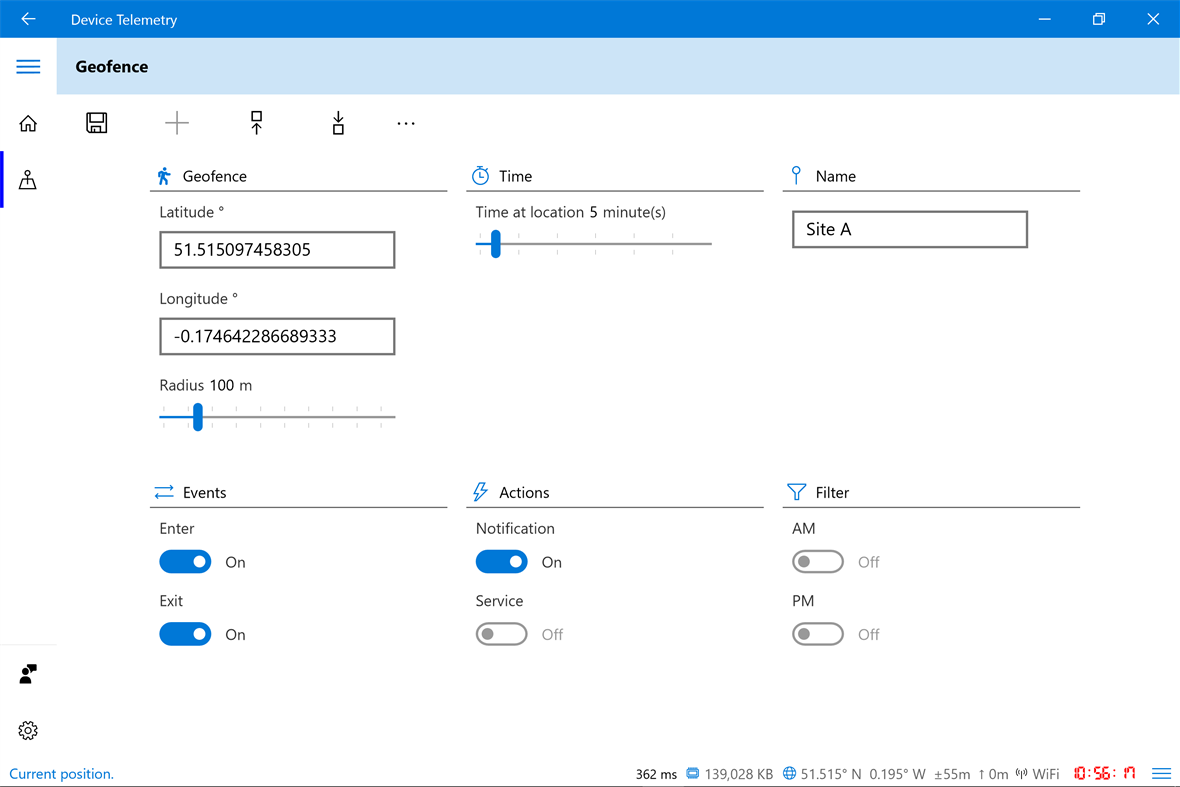
Task: Open the contacts icon in the lower sidebar
Action: pos(28,674)
